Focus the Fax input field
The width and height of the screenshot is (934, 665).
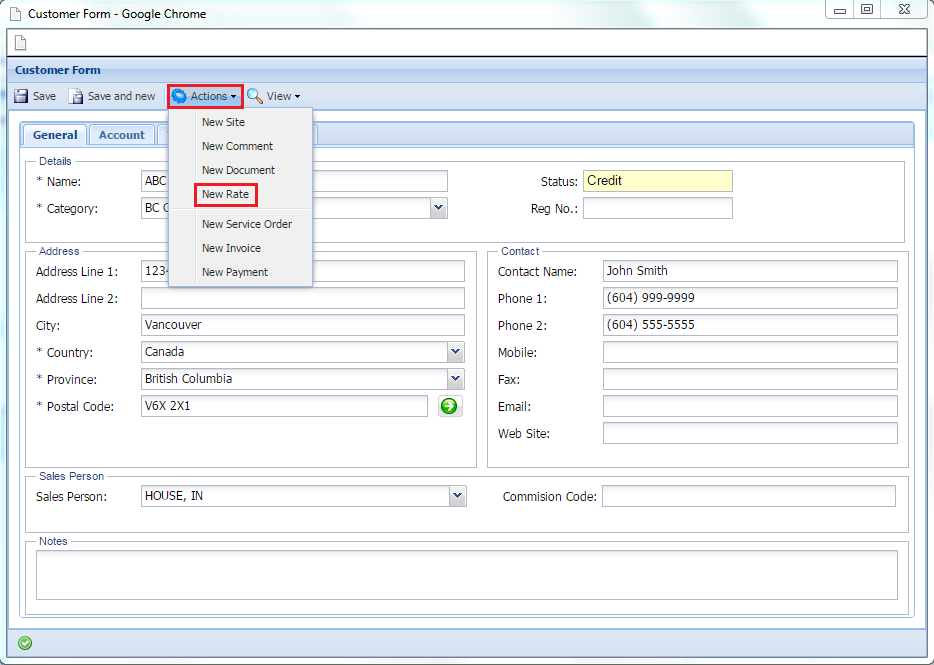[x=750, y=379]
